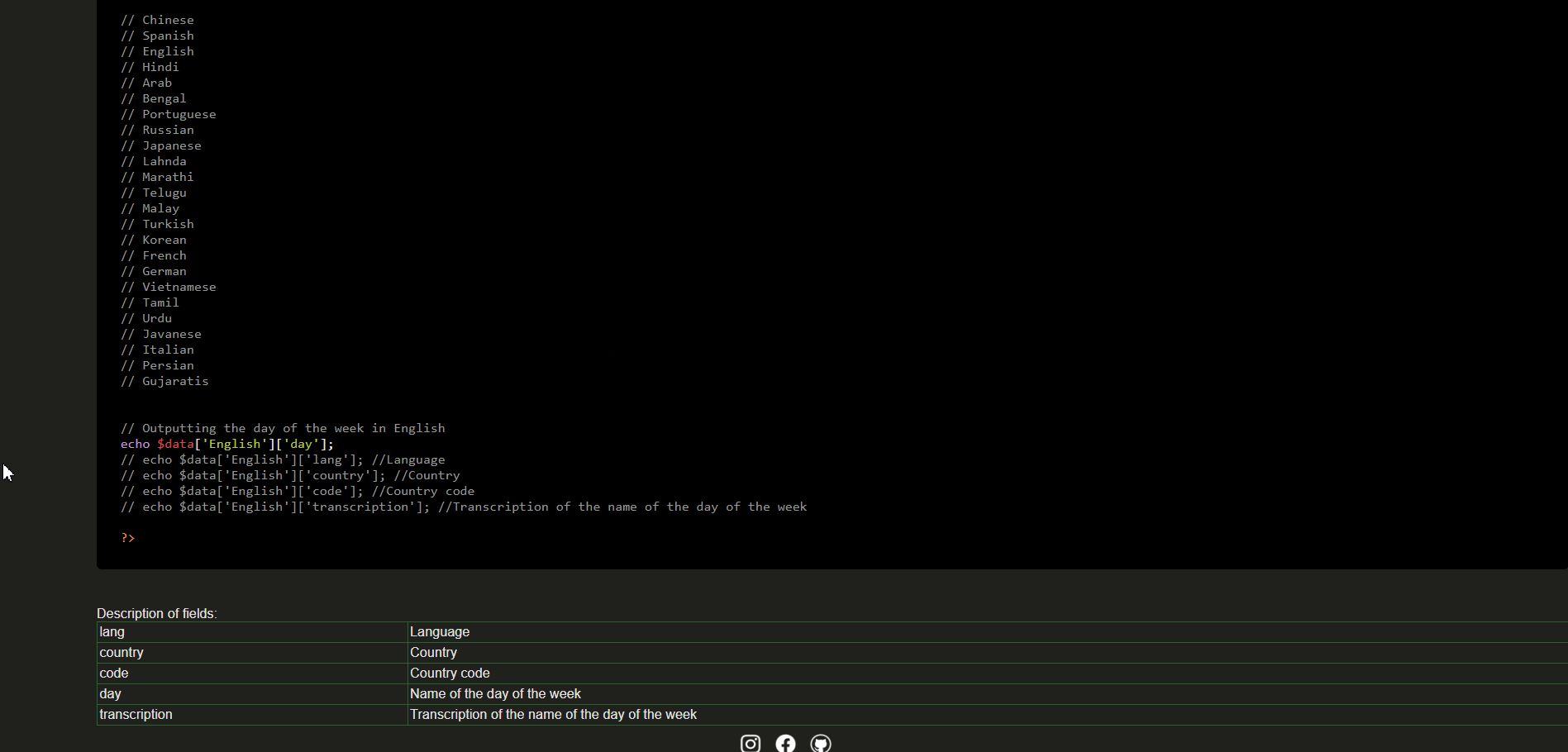
Task: Click the '// Telugu' comment line
Action: [x=154, y=193]
